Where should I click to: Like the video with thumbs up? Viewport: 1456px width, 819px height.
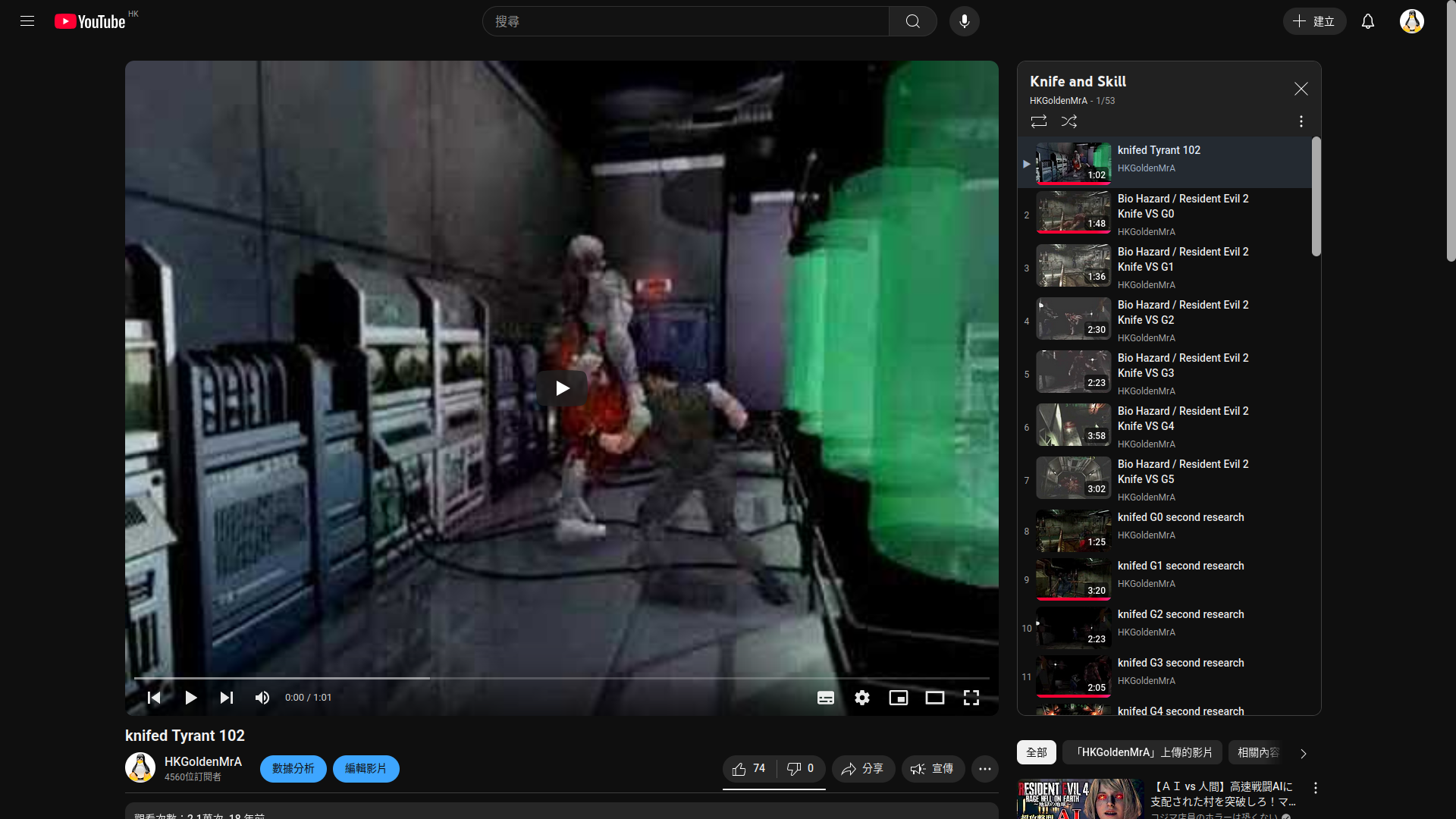[748, 769]
